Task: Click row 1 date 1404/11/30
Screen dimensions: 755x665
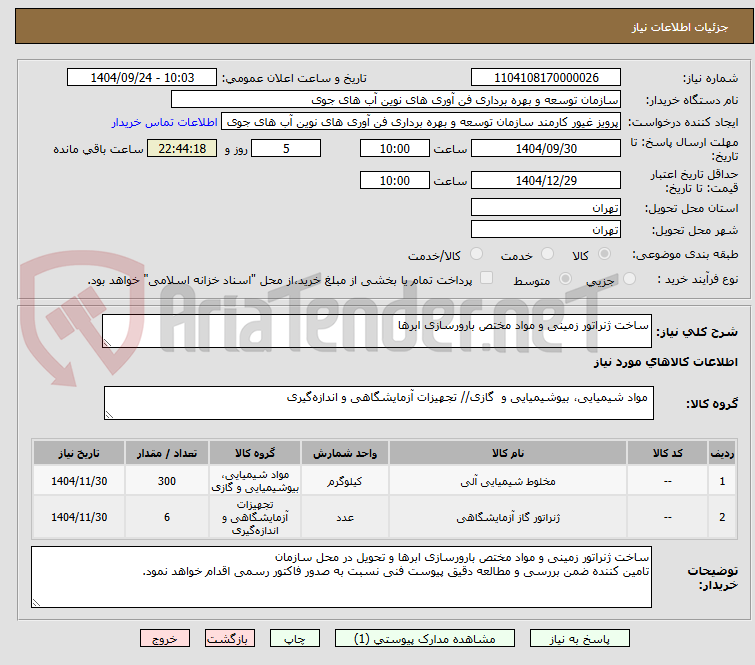Action: point(79,481)
